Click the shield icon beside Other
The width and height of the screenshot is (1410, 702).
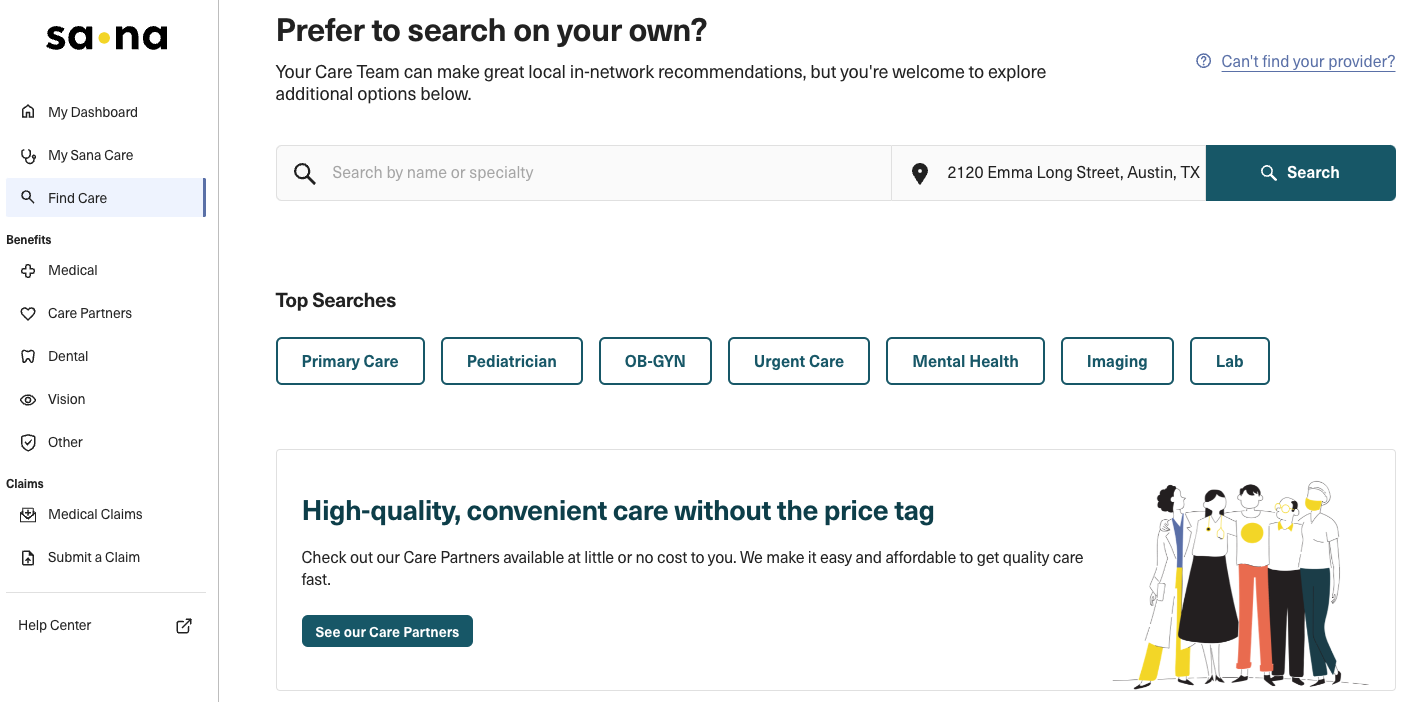click(x=28, y=442)
